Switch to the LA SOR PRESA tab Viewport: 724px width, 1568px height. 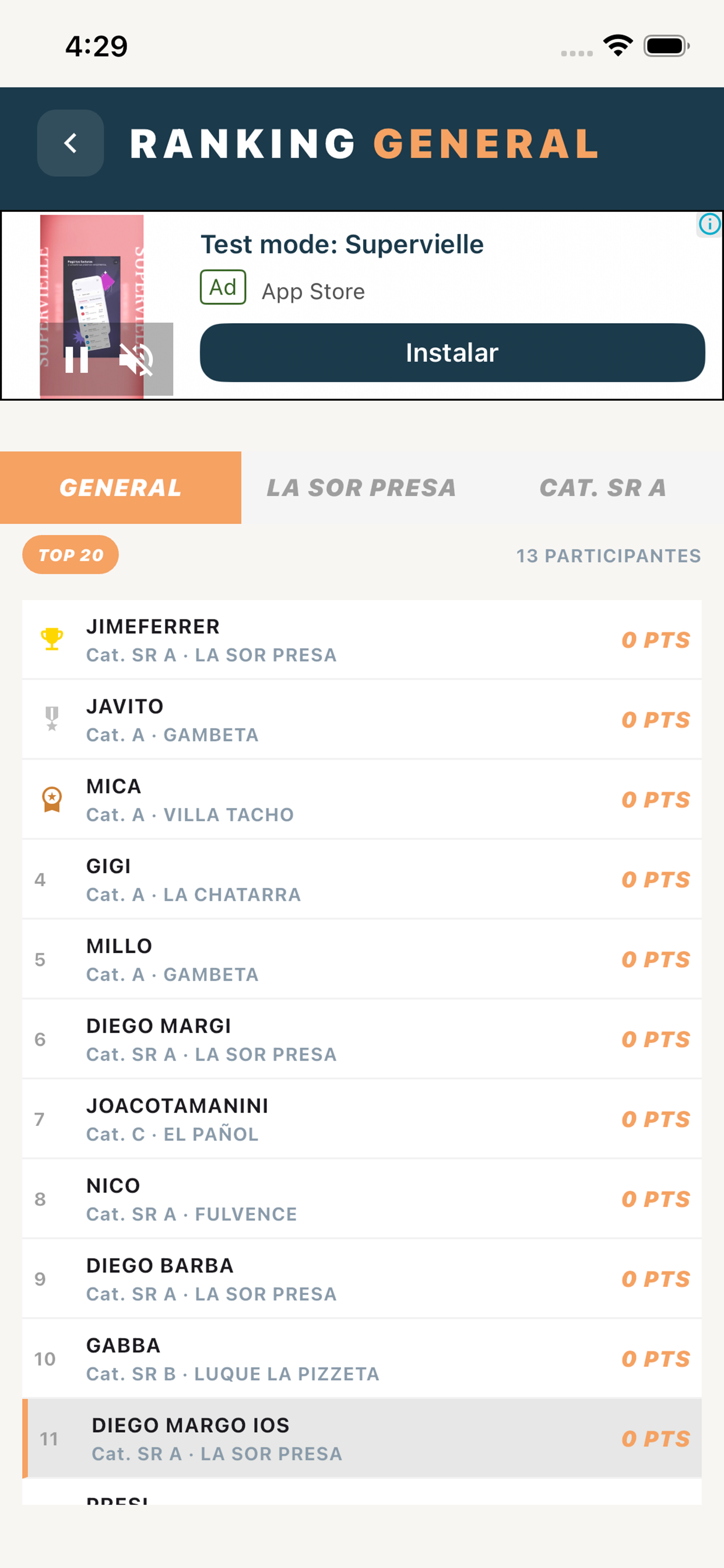point(361,488)
